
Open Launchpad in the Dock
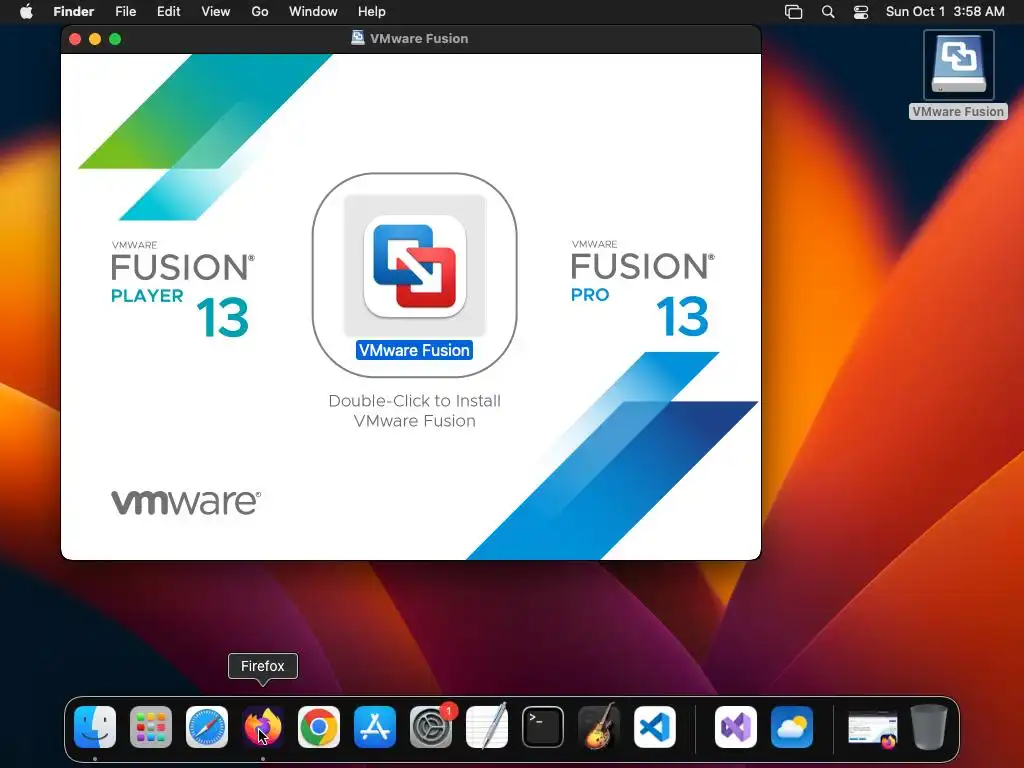point(151,727)
